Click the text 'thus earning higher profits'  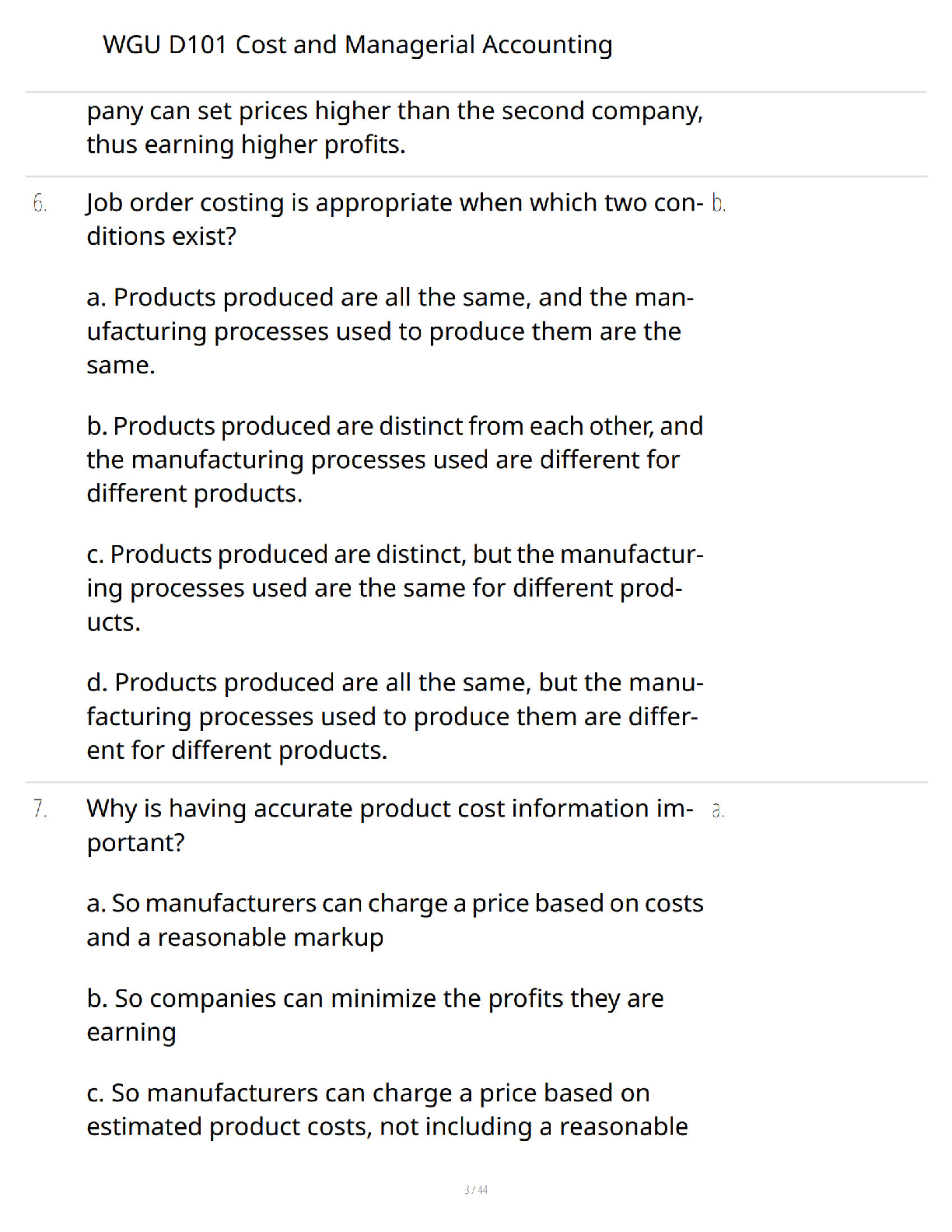(x=246, y=145)
